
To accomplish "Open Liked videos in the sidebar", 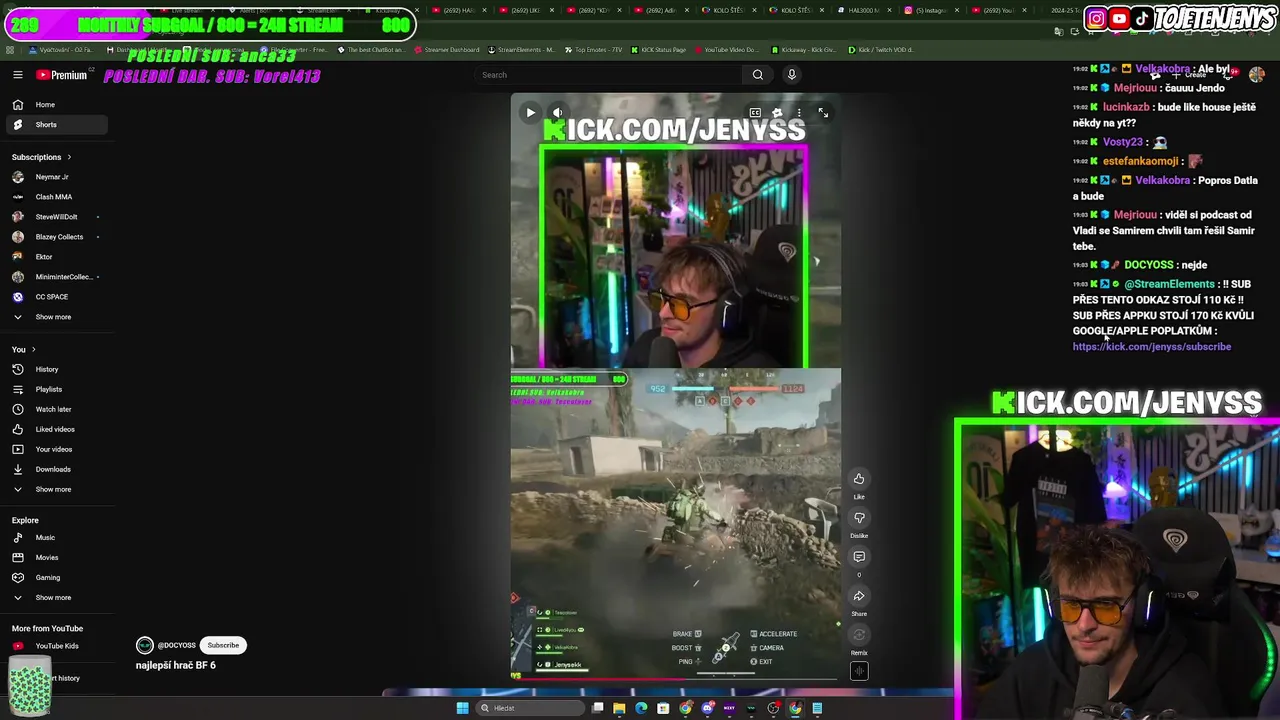I will [x=54, y=429].
